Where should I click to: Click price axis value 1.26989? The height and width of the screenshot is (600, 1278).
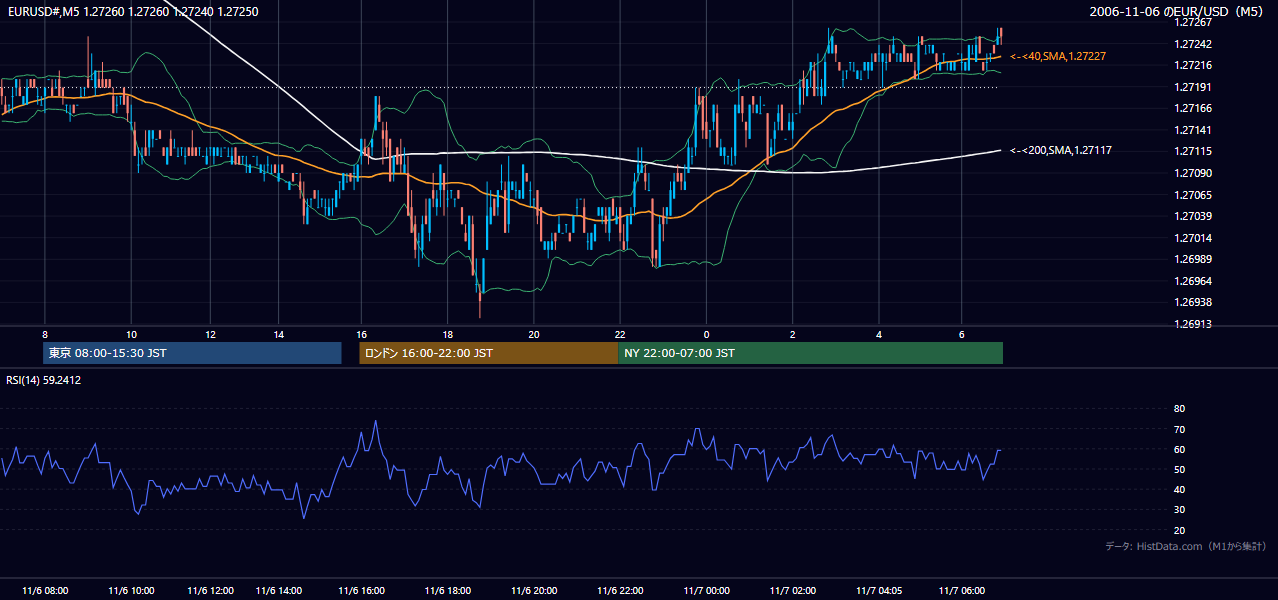click(x=1195, y=259)
